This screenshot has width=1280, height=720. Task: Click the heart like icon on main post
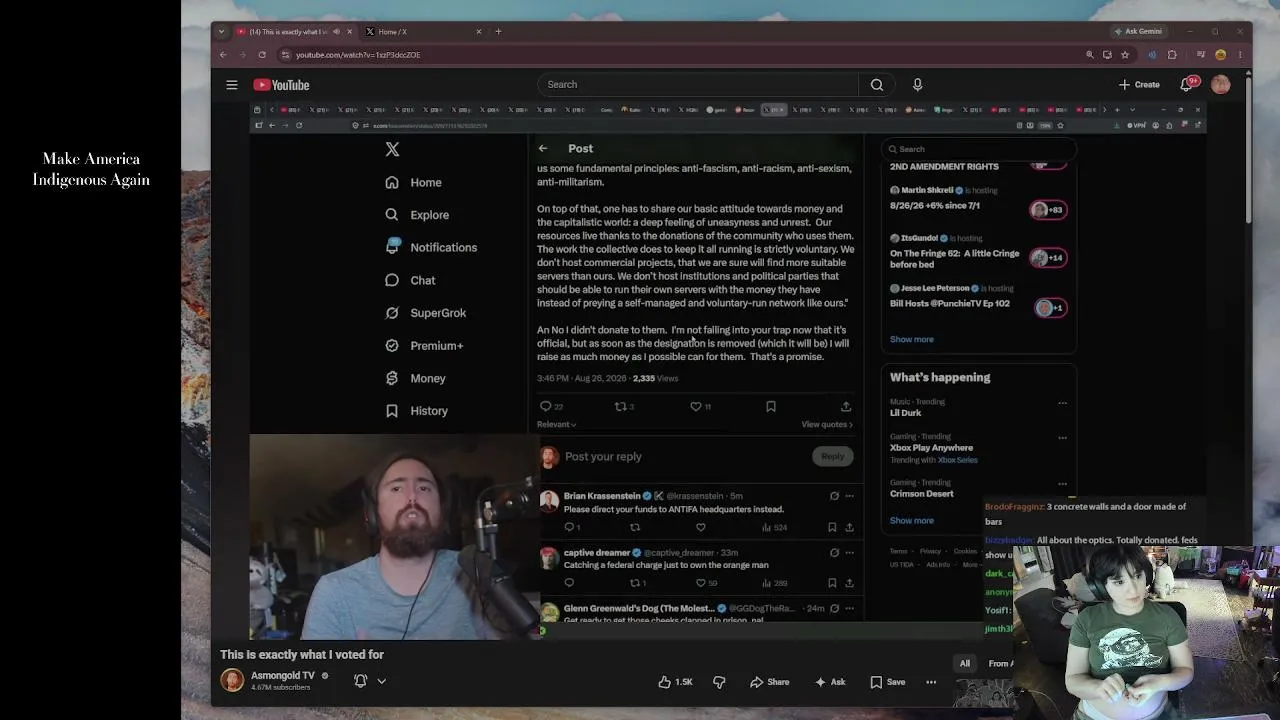coord(696,406)
